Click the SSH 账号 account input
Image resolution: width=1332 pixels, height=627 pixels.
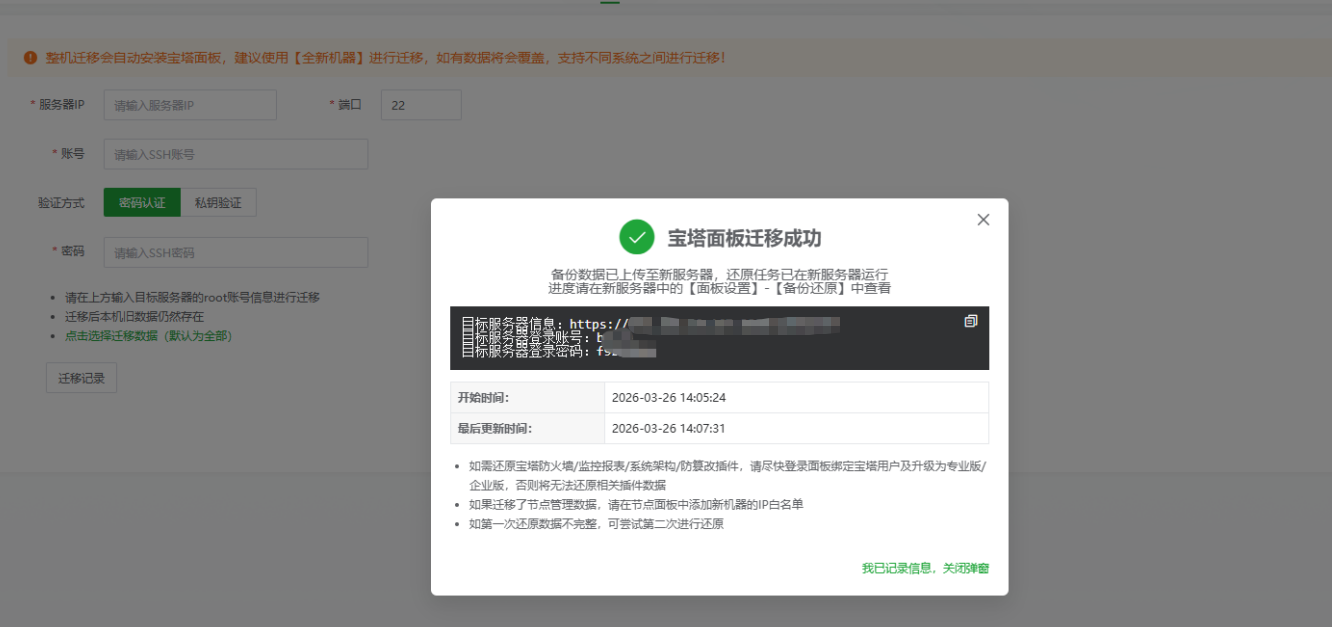236,153
